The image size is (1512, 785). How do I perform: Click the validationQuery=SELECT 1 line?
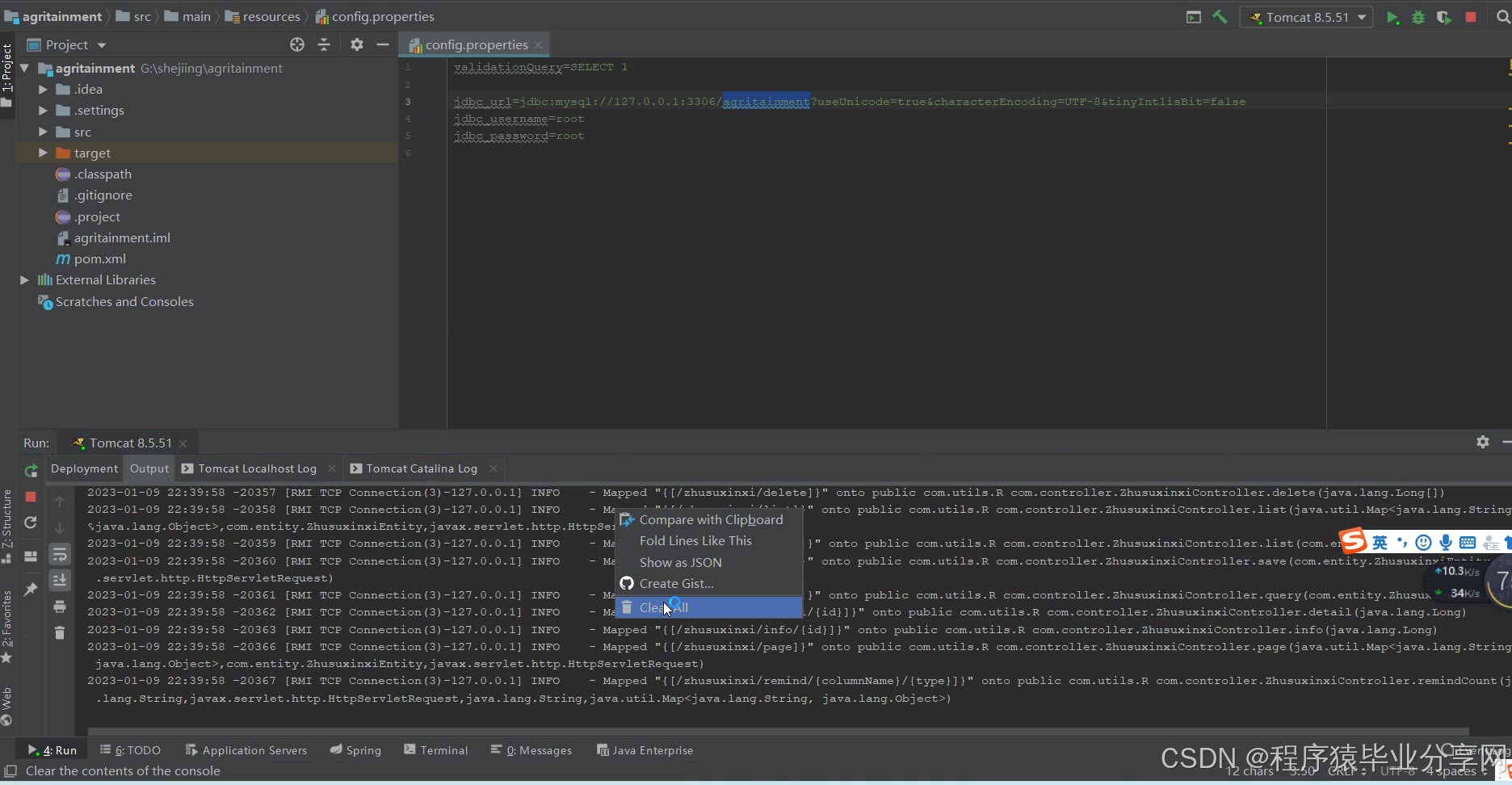pos(540,67)
